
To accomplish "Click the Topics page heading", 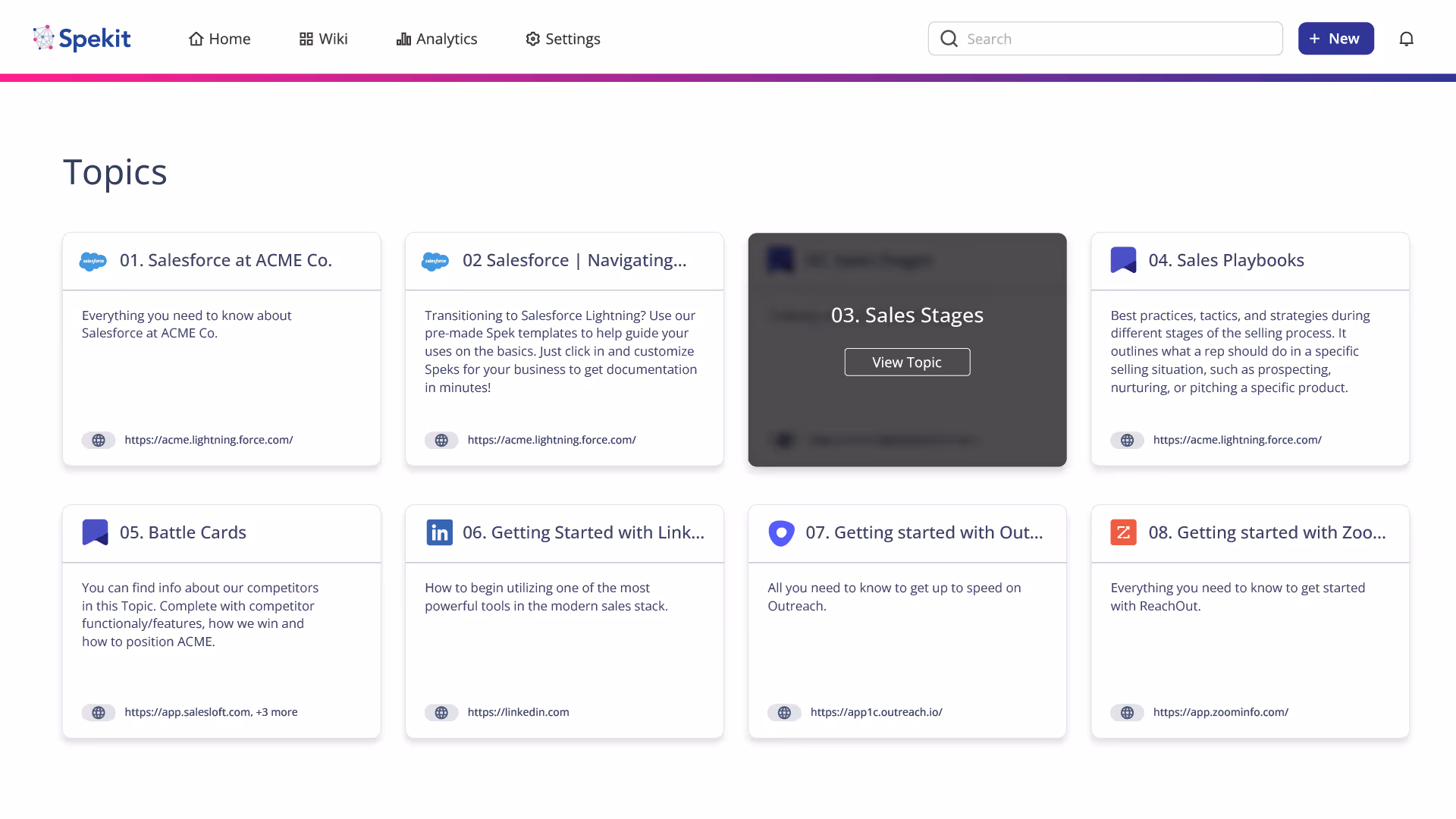I will point(115,172).
